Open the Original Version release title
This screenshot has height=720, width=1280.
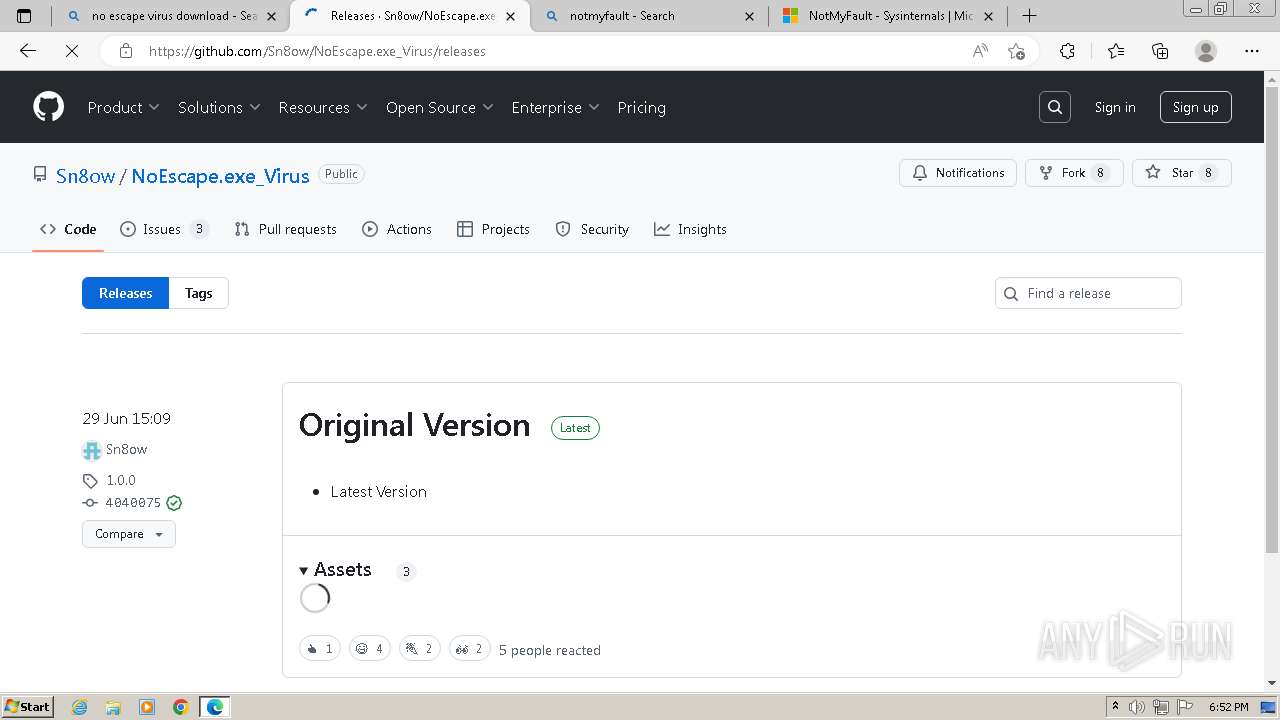(x=414, y=425)
